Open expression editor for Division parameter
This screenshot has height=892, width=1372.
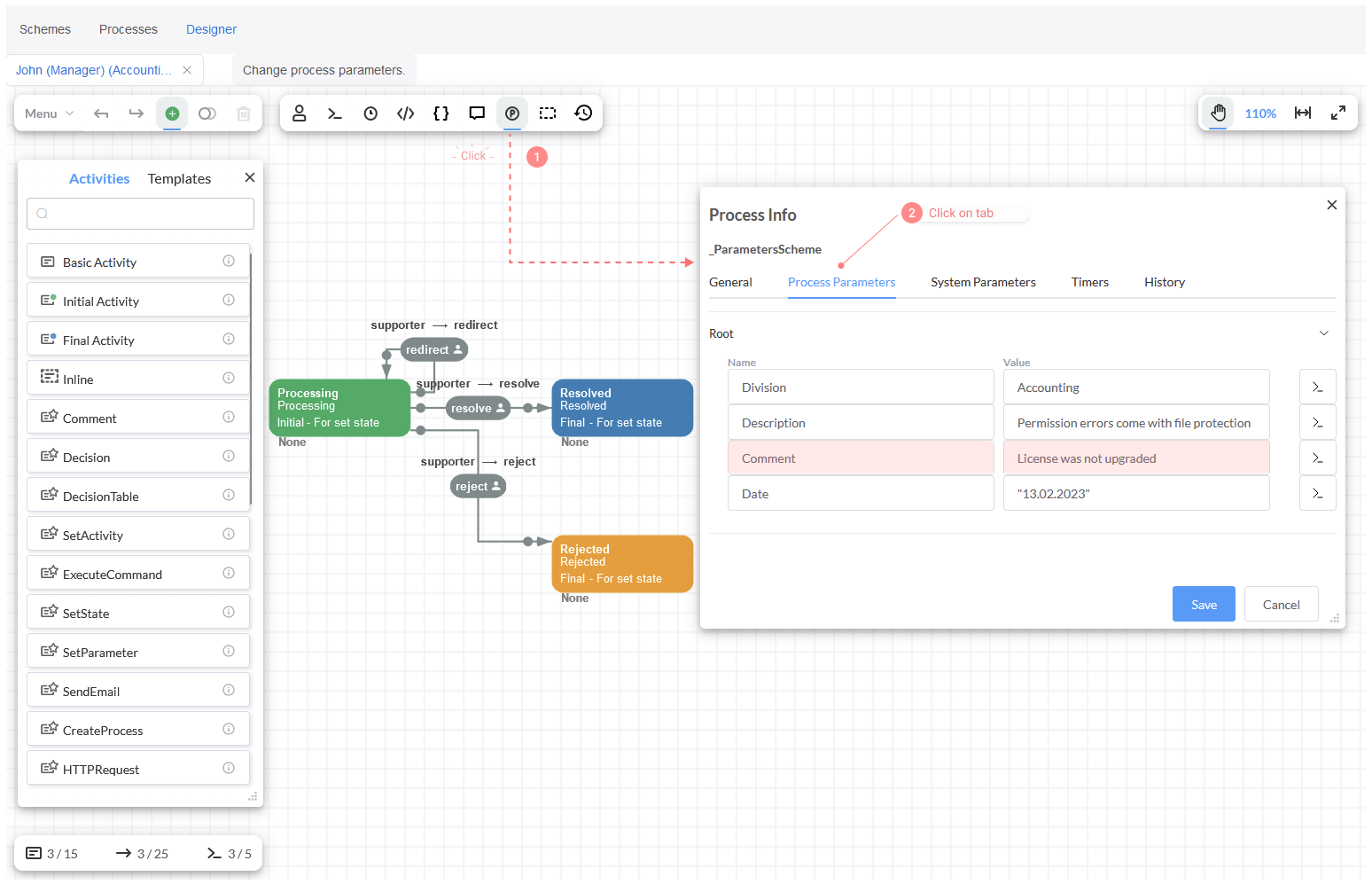pyautogui.click(x=1318, y=387)
